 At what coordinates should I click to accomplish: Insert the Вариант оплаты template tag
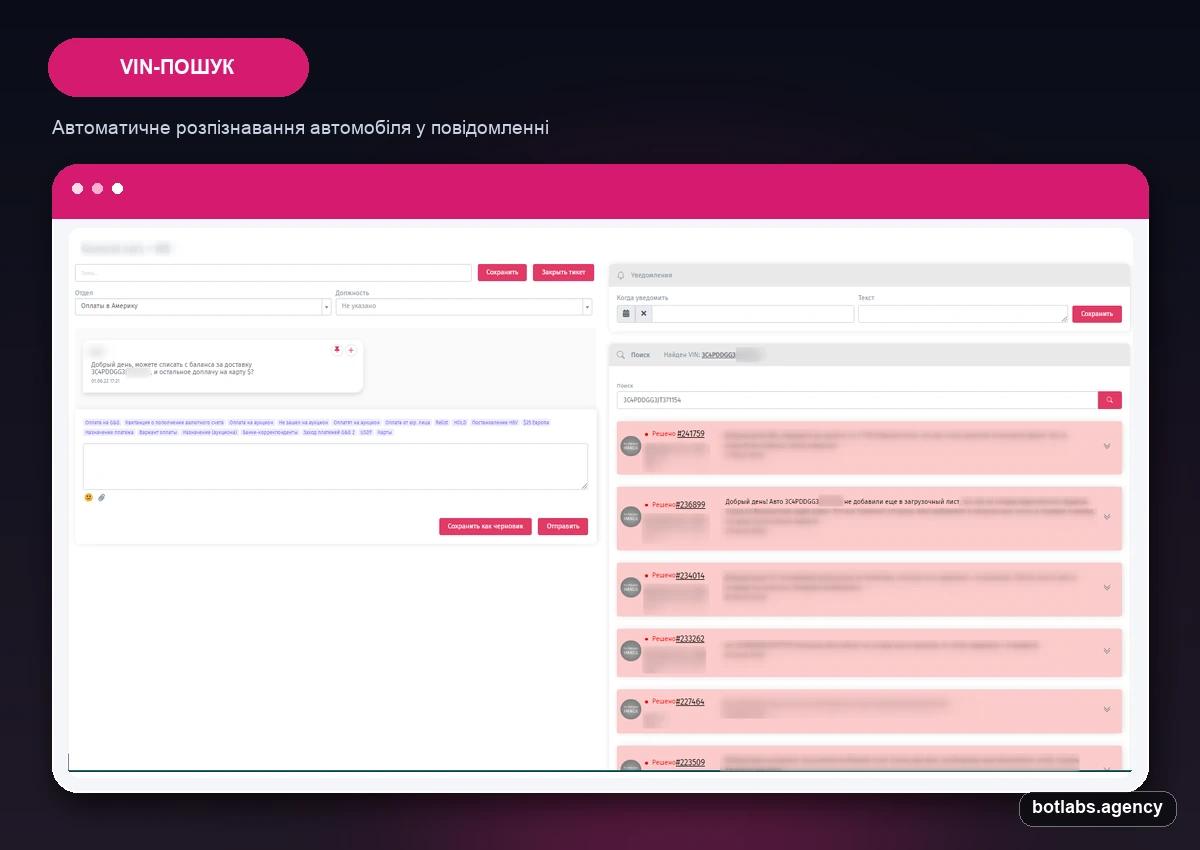click(x=158, y=432)
